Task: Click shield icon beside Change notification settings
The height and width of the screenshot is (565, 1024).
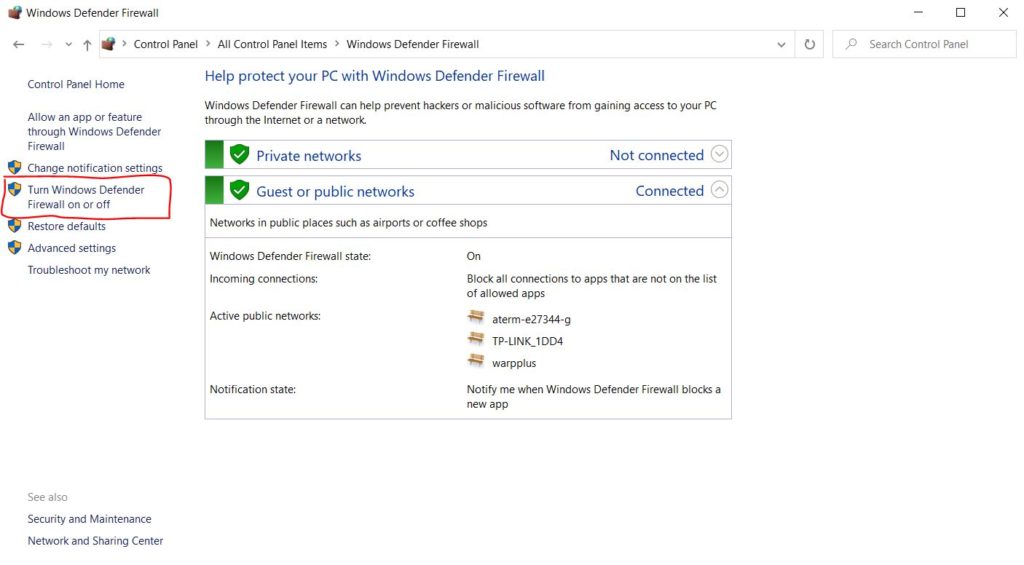Action: [x=14, y=167]
